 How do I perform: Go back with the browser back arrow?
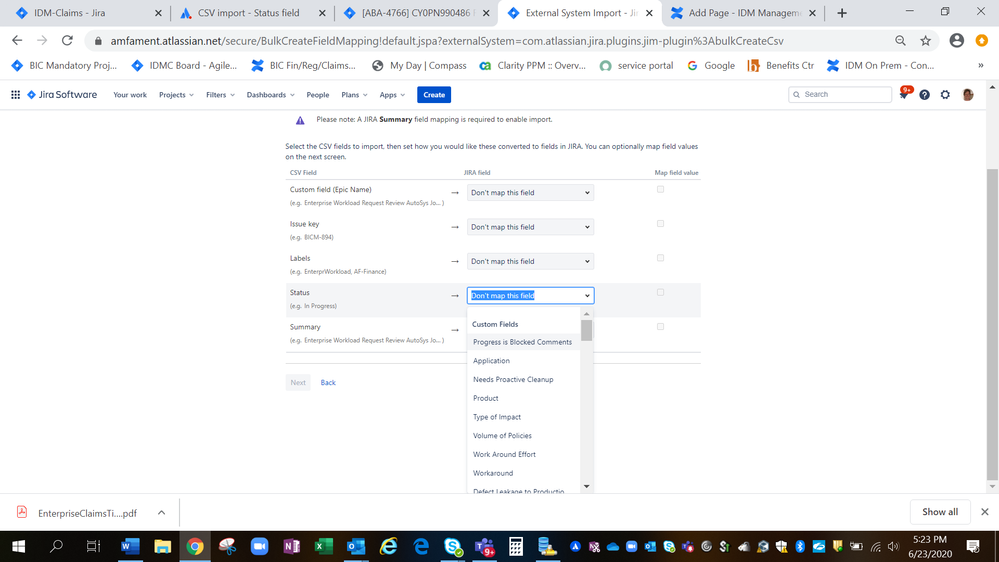click(17, 40)
